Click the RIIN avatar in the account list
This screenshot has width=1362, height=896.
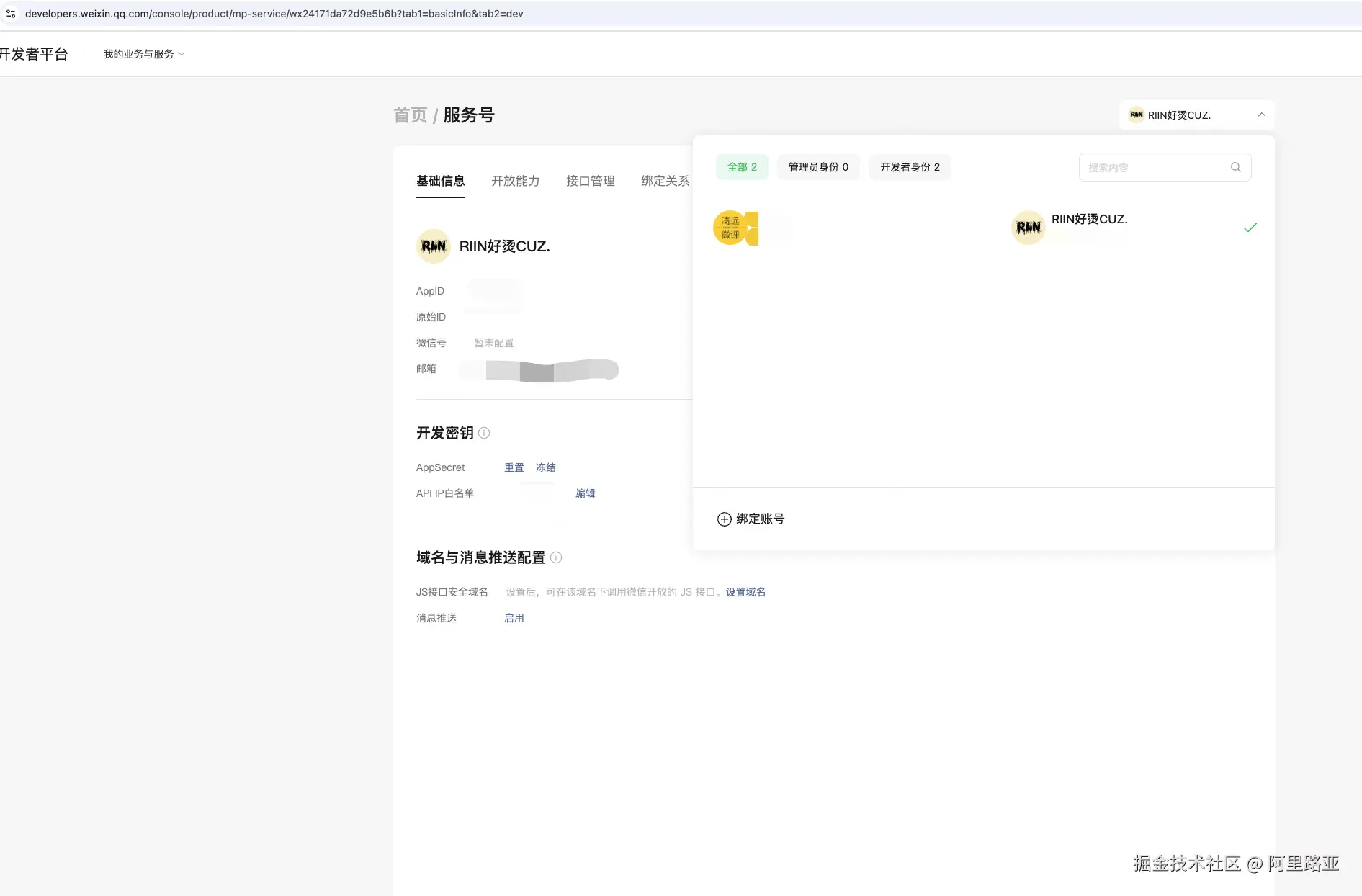(1029, 228)
